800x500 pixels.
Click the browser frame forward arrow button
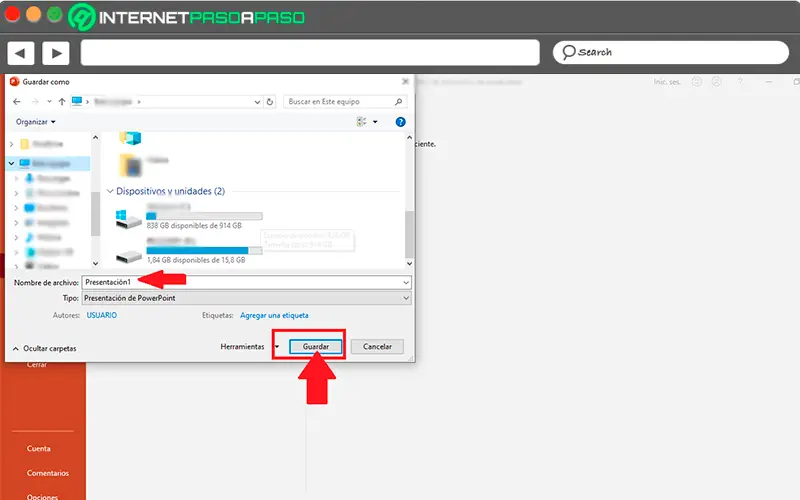click(x=56, y=53)
